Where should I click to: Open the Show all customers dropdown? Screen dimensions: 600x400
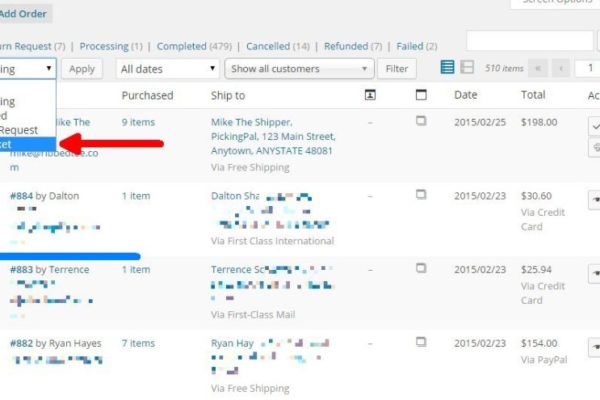300,69
